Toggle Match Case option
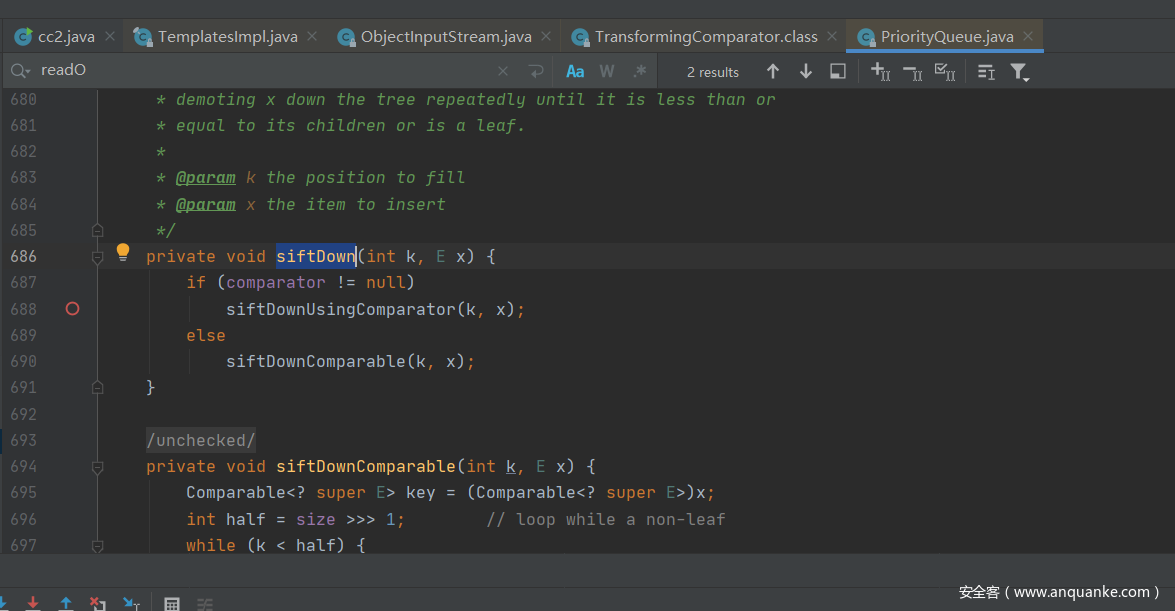1175x611 pixels. (575, 71)
